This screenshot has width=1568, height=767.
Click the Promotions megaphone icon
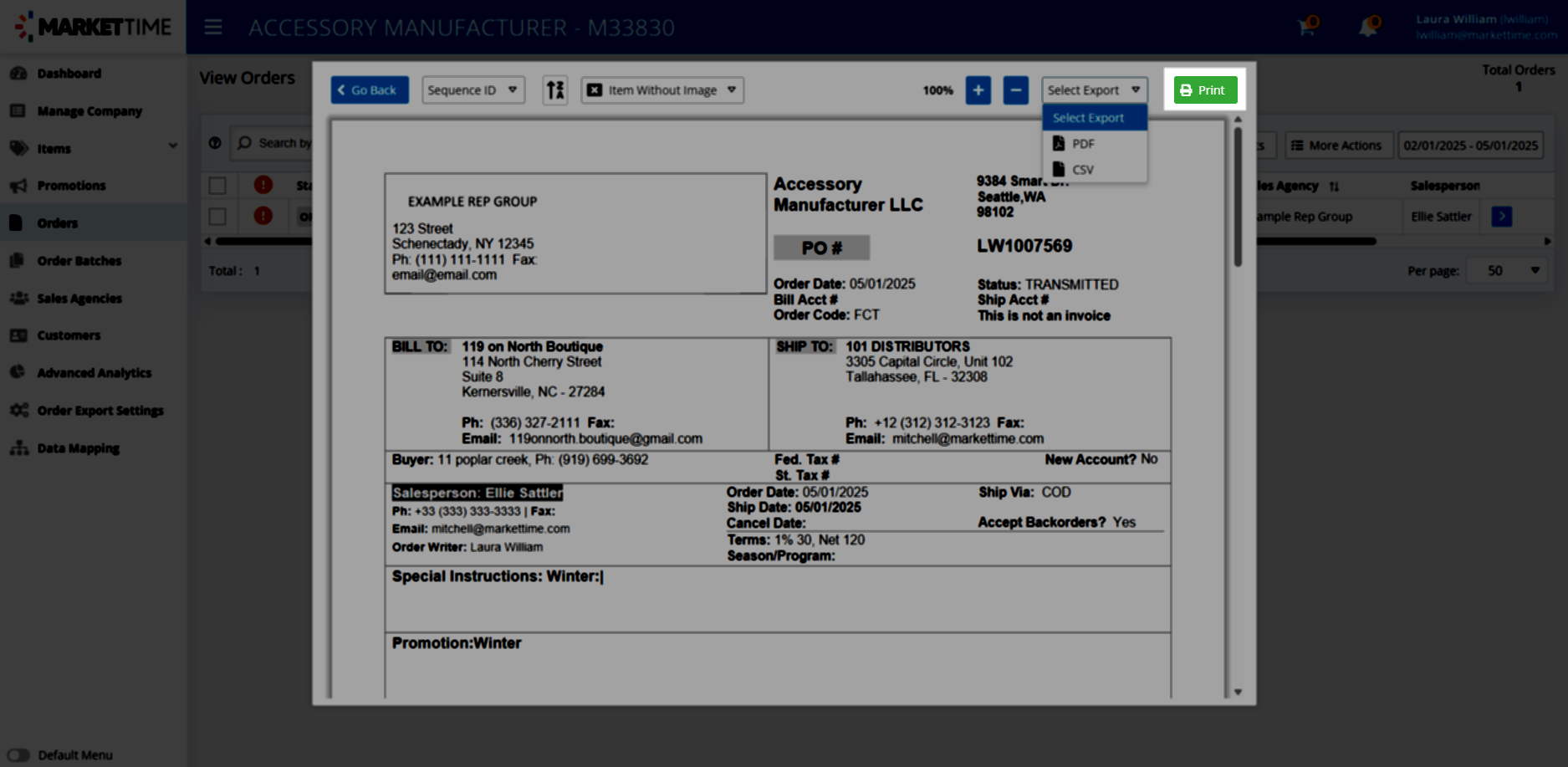click(18, 186)
